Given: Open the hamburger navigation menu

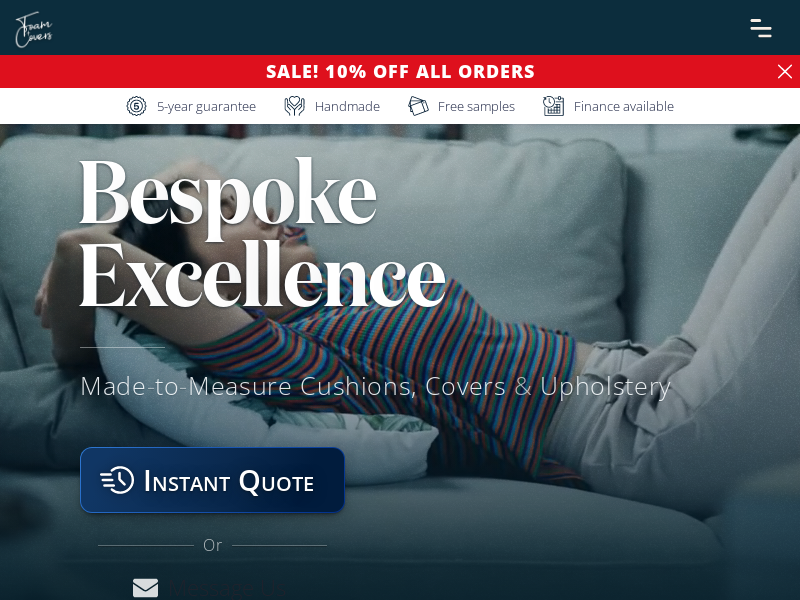Looking at the screenshot, I should click(761, 28).
